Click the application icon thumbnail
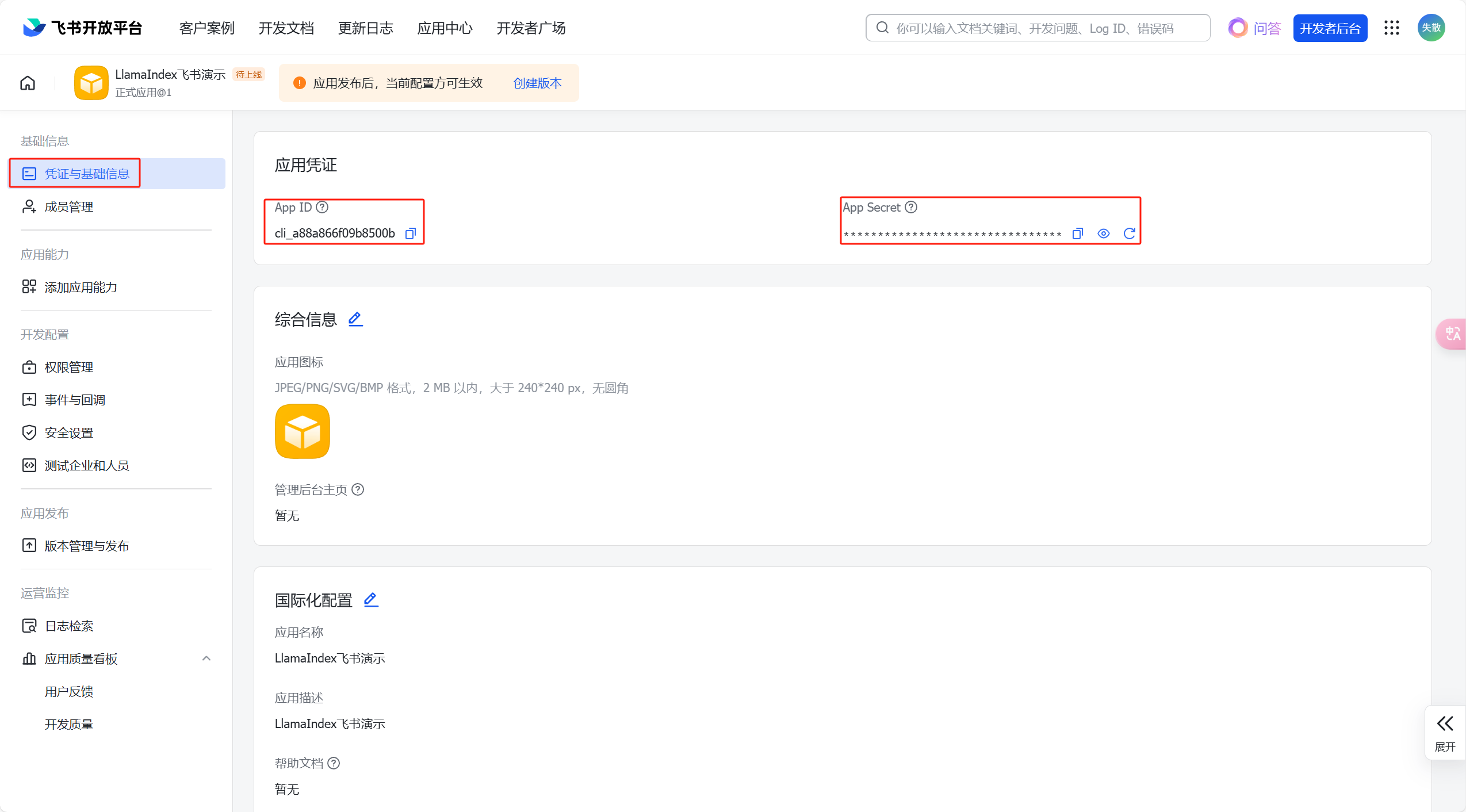The image size is (1466, 812). tap(303, 431)
